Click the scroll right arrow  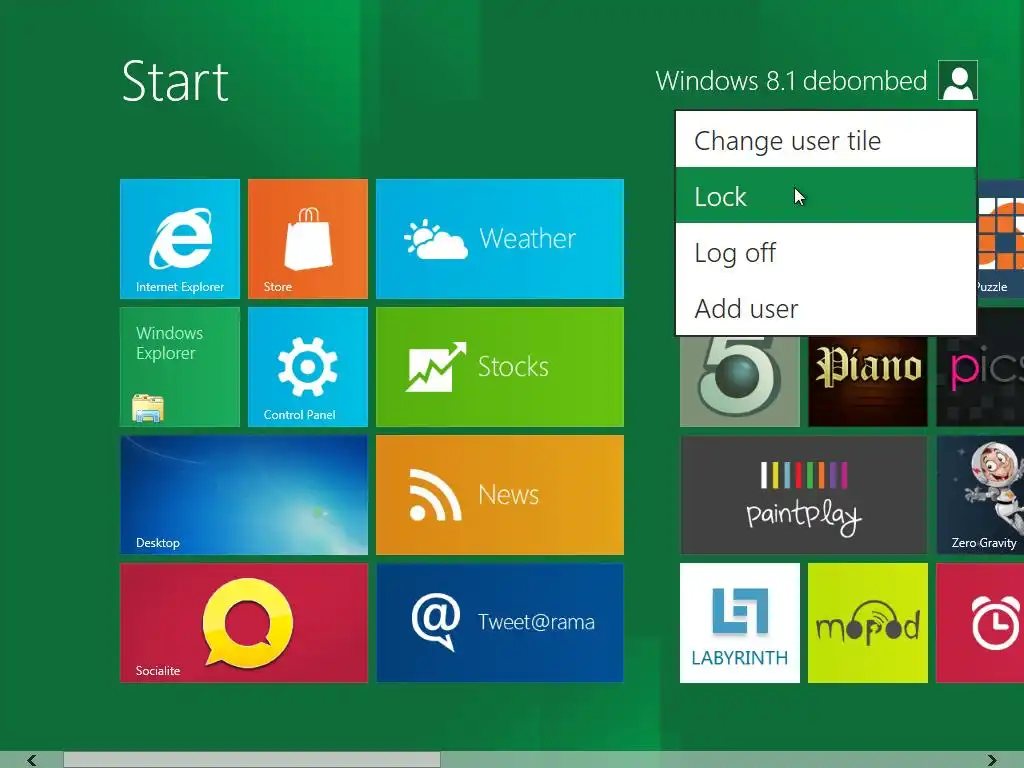point(992,760)
